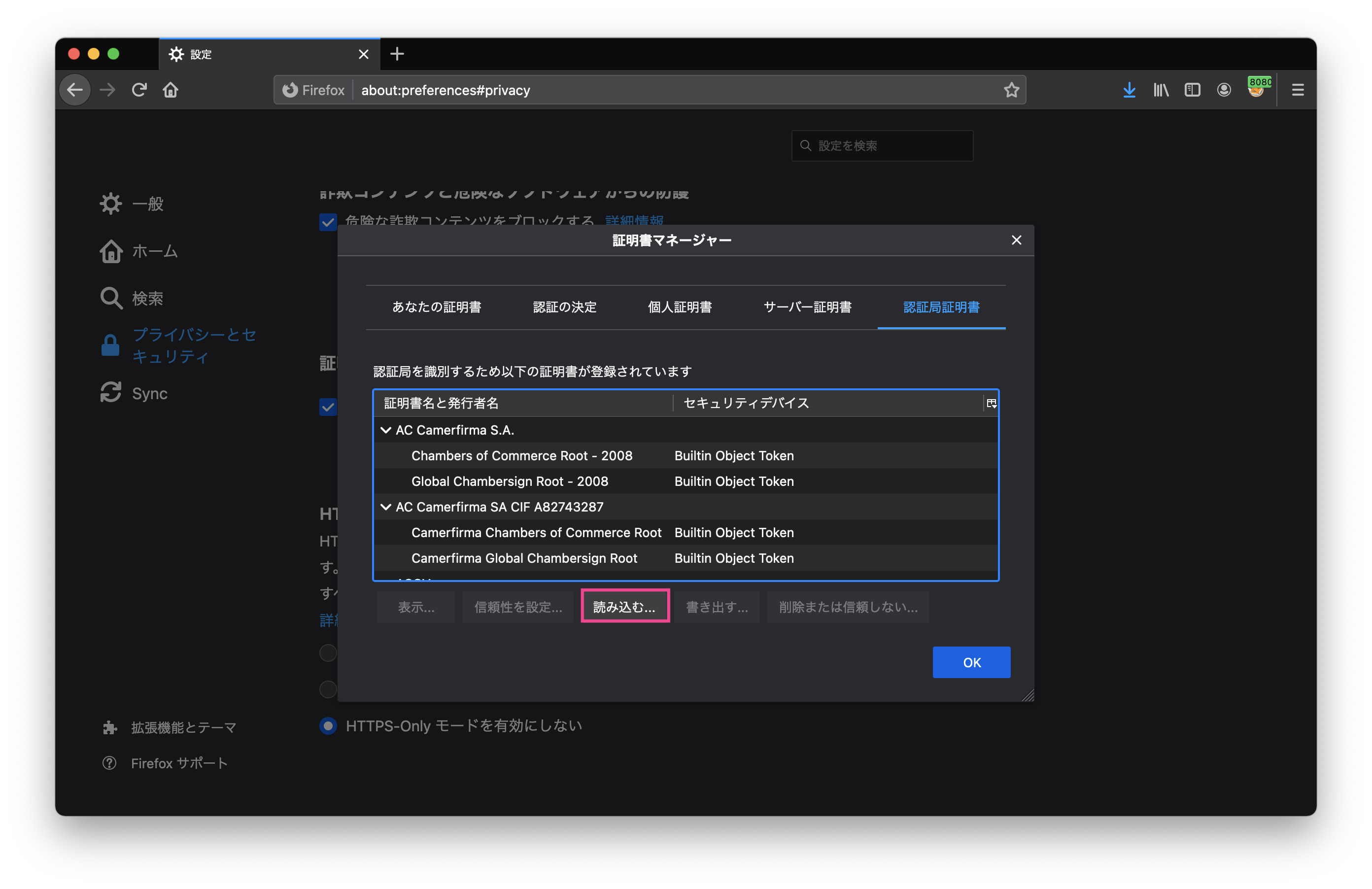Toggle the sidebar view icon
The image size is (1372, 889).
[x=1193, y=90]
